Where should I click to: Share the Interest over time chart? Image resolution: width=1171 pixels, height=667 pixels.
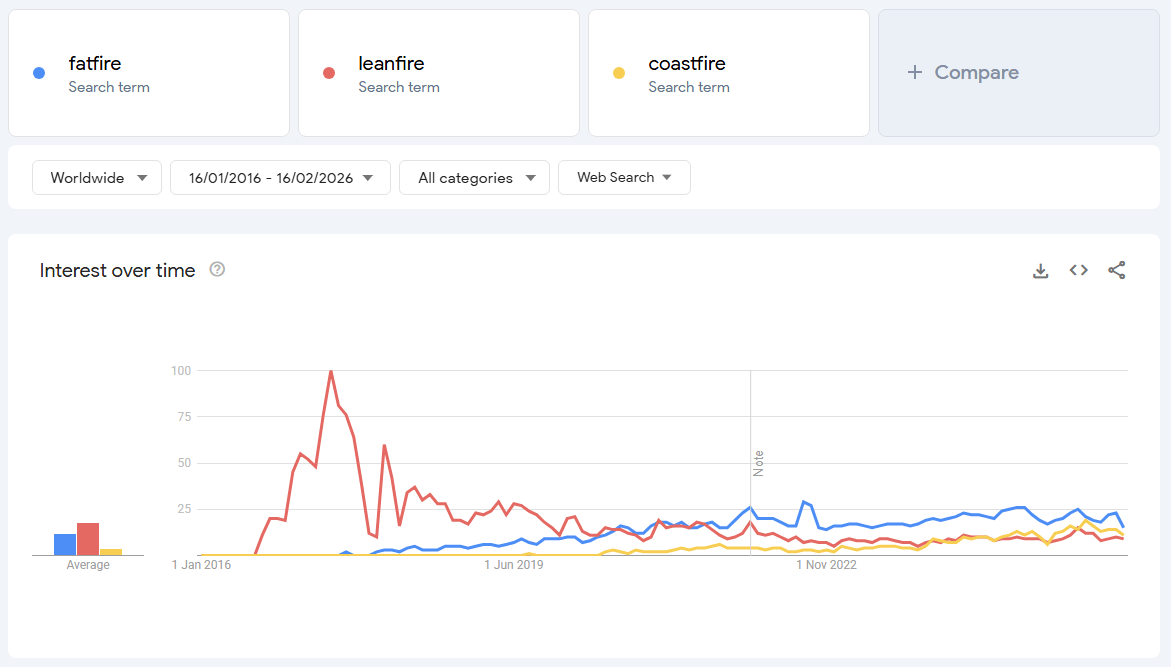[1117, 270]
